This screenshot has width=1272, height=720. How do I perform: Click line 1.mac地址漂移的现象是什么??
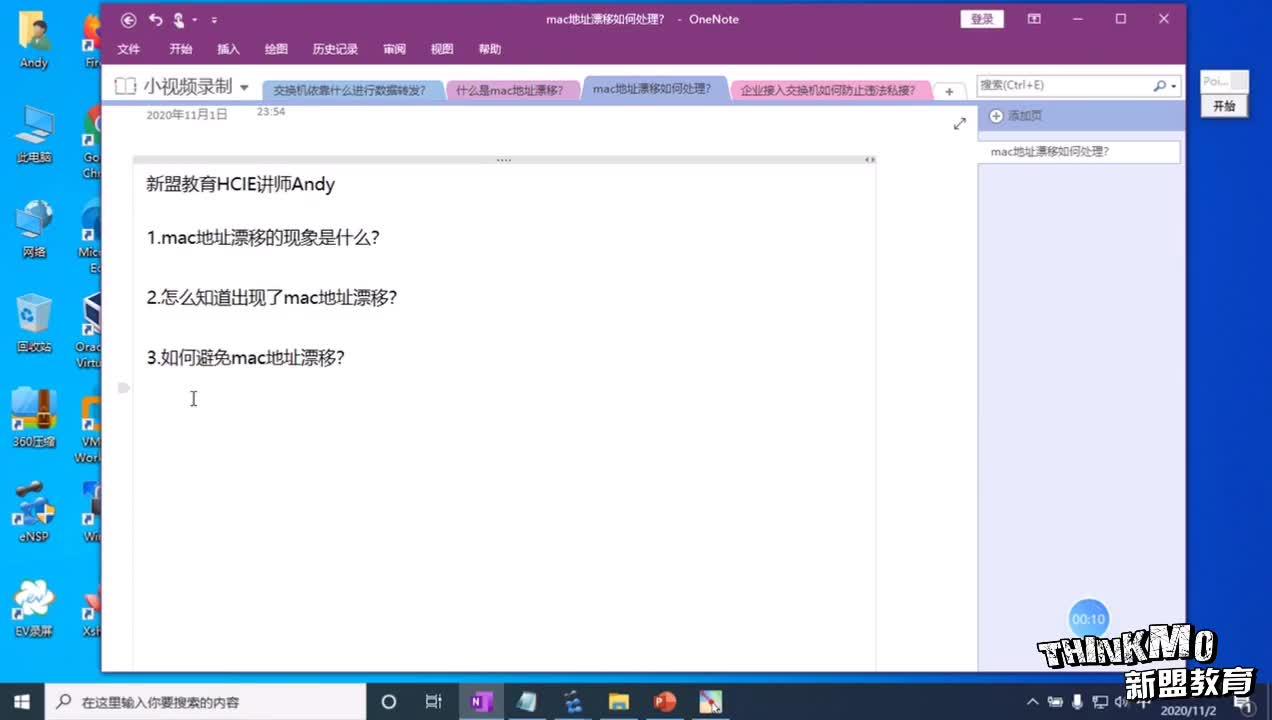[263, 238]
